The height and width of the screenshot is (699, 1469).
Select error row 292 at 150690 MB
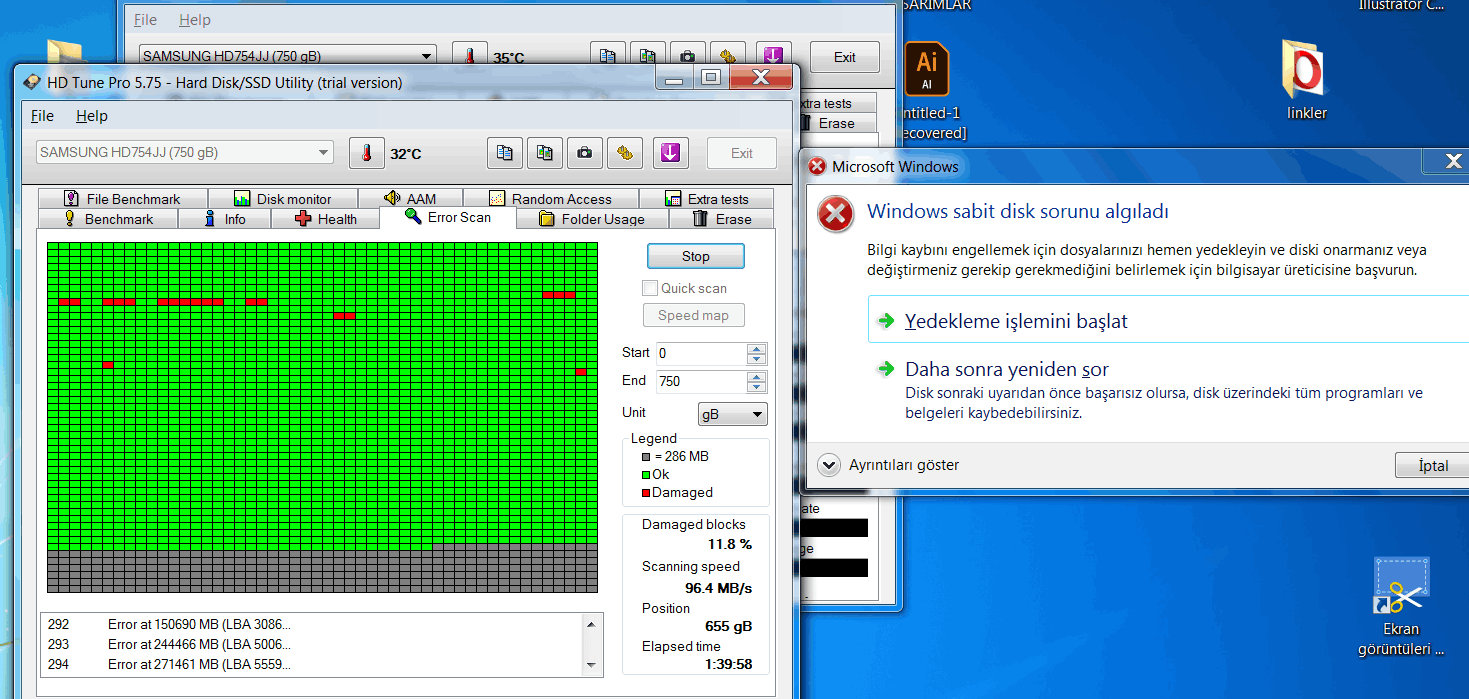point(170,625)
